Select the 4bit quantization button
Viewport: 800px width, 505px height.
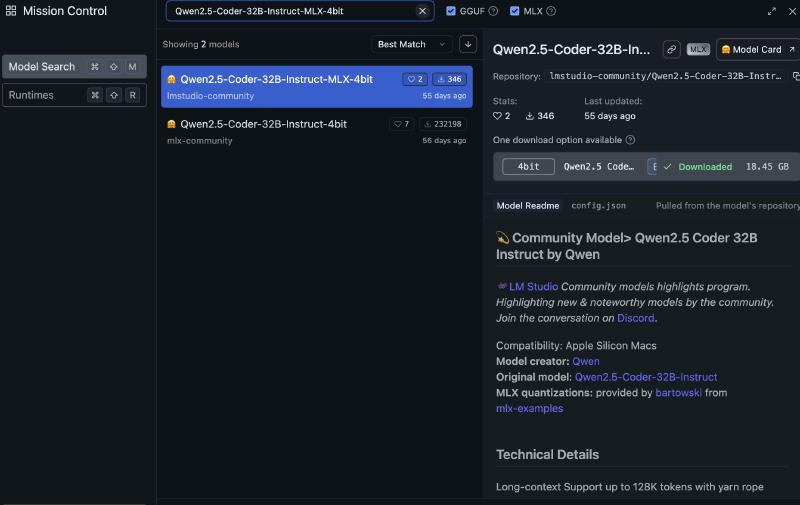pos(528,166)
